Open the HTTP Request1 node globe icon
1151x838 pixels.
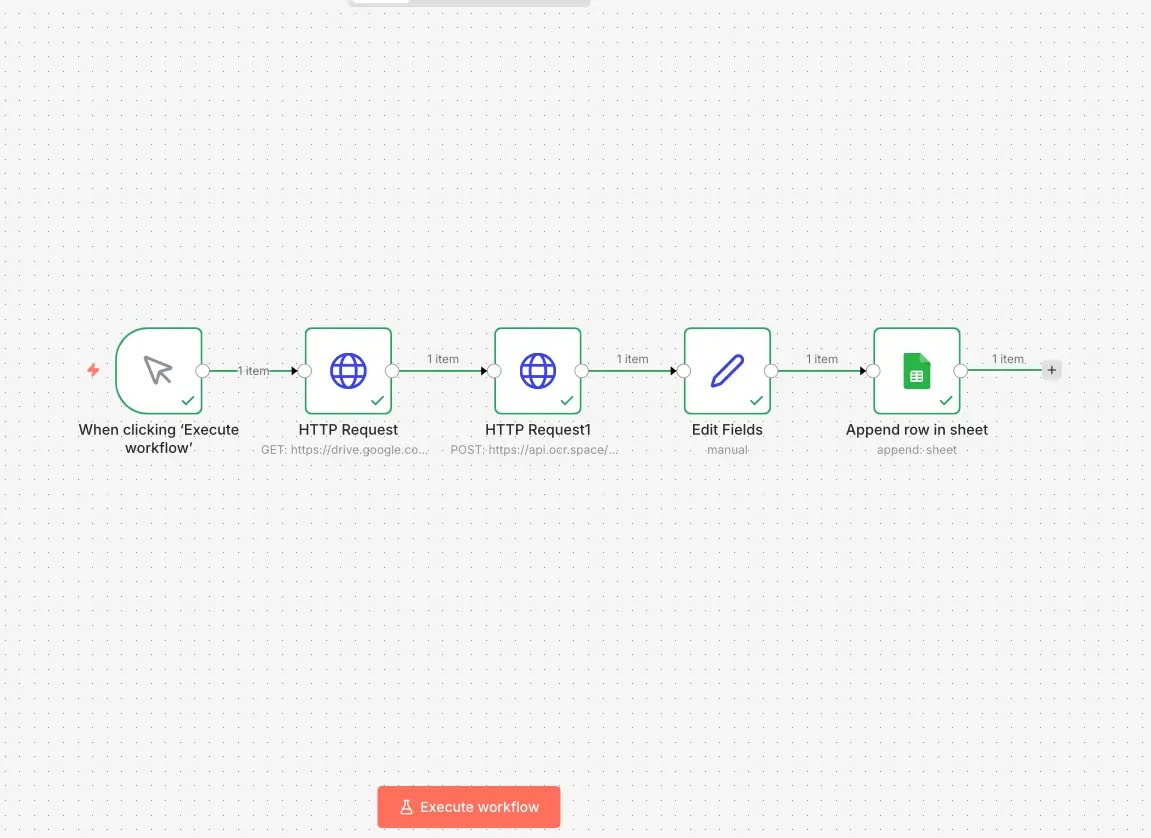coord(538,370)
